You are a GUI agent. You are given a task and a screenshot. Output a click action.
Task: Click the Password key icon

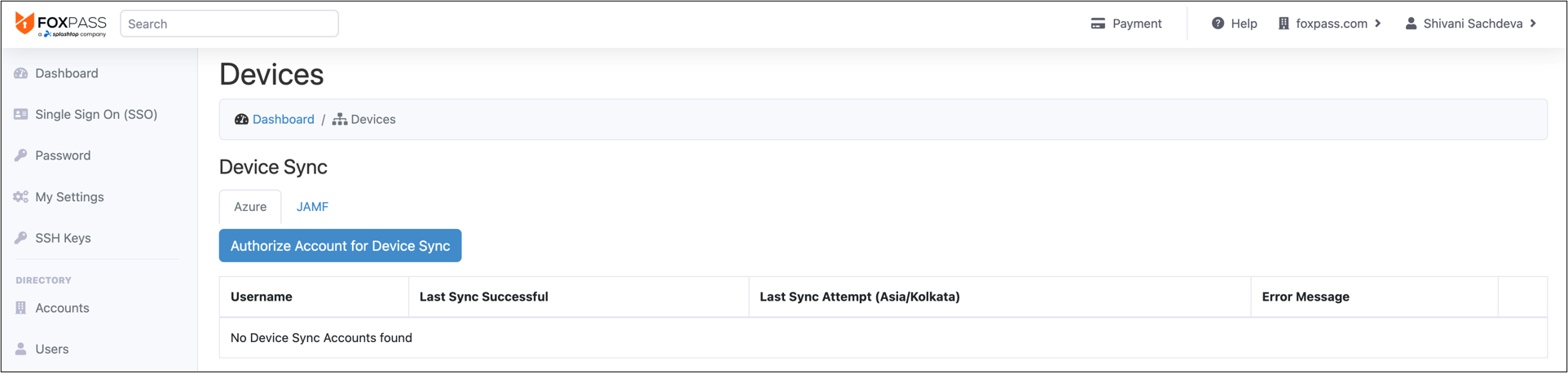pyautogui.click(x=21, y=156)
